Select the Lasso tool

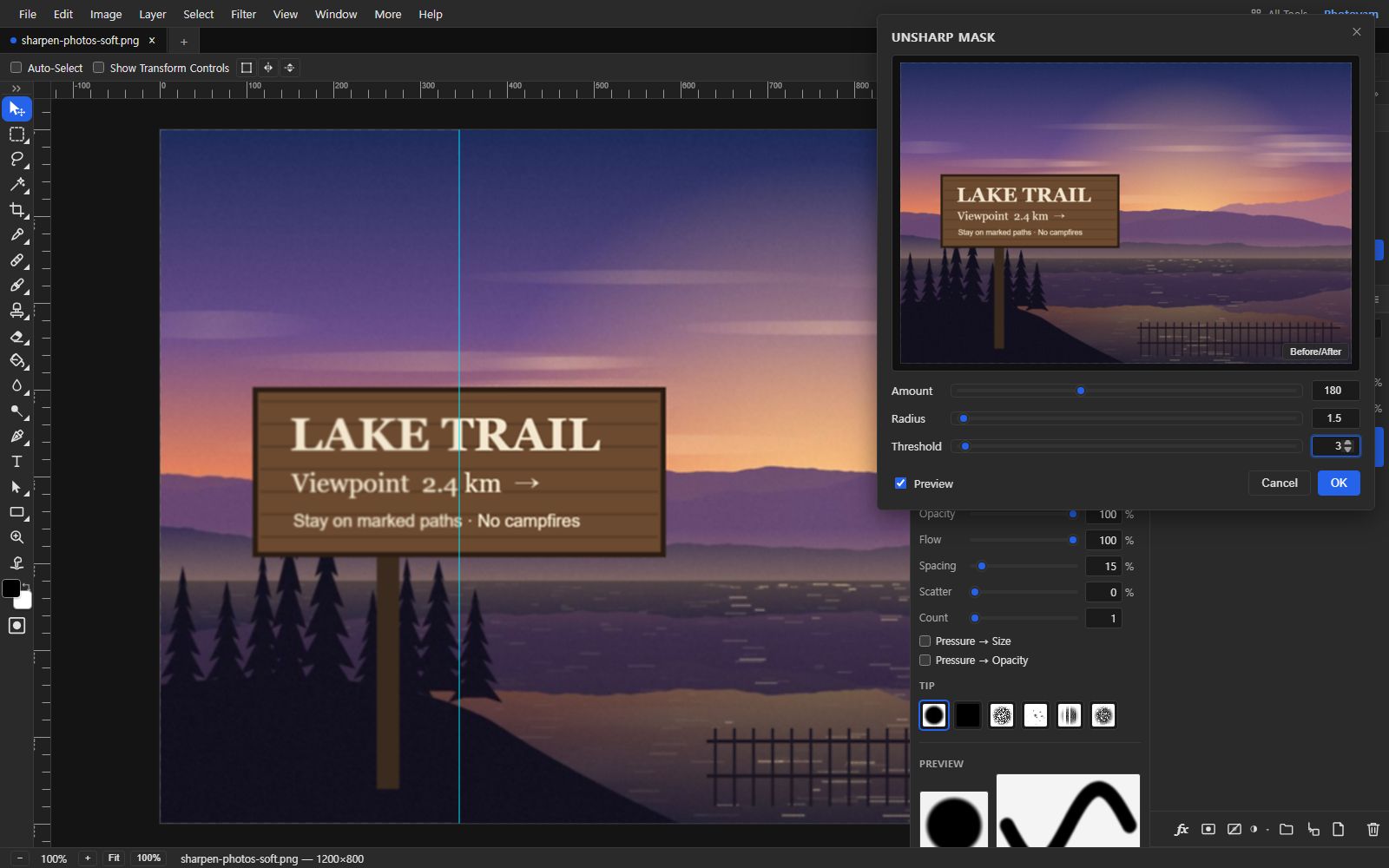(x=16, y=159)
